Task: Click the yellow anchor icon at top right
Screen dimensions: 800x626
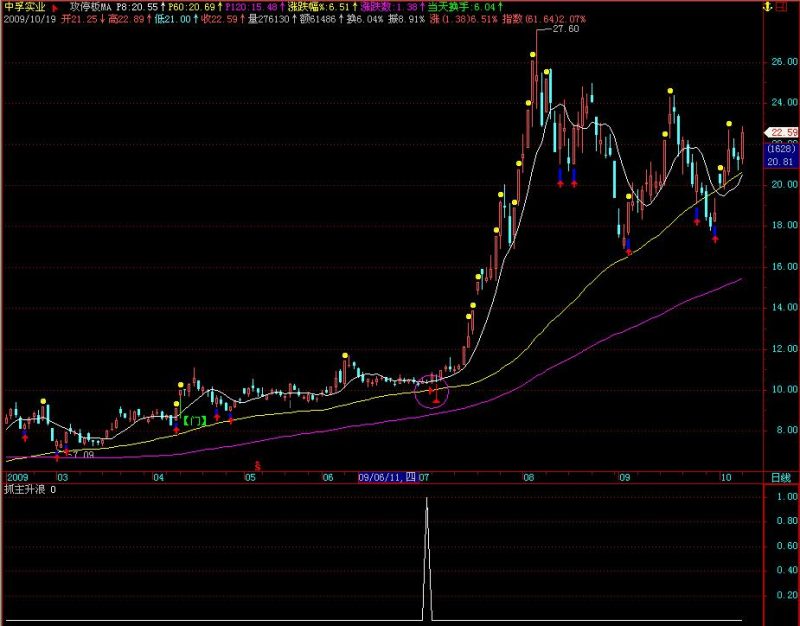Action: click(x=766, y=7)
